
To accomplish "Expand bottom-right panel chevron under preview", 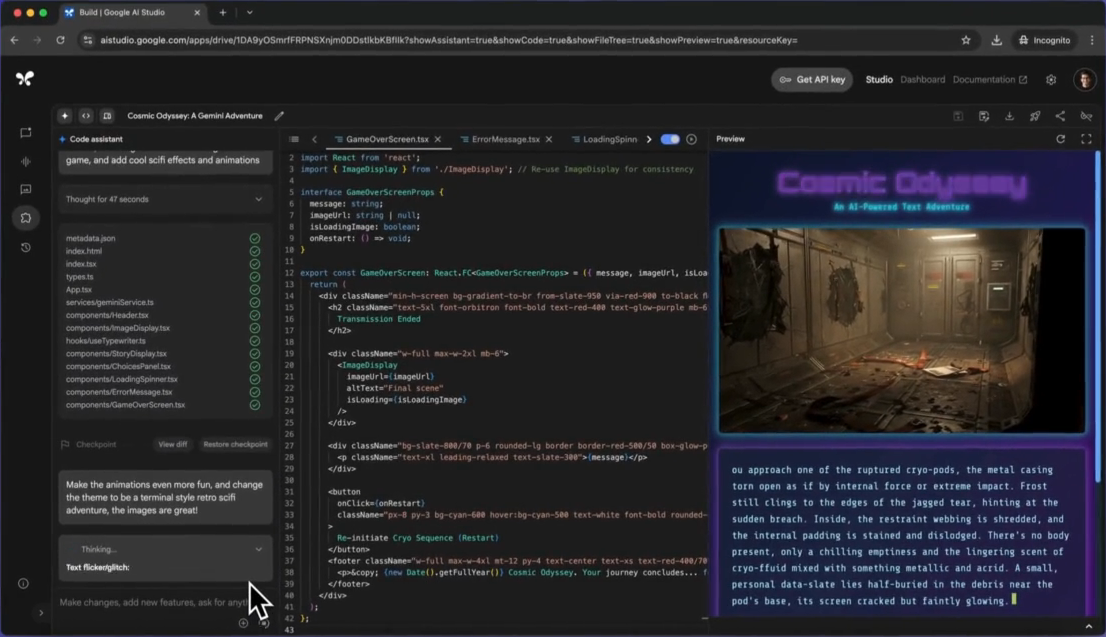I will [1088, 626].
